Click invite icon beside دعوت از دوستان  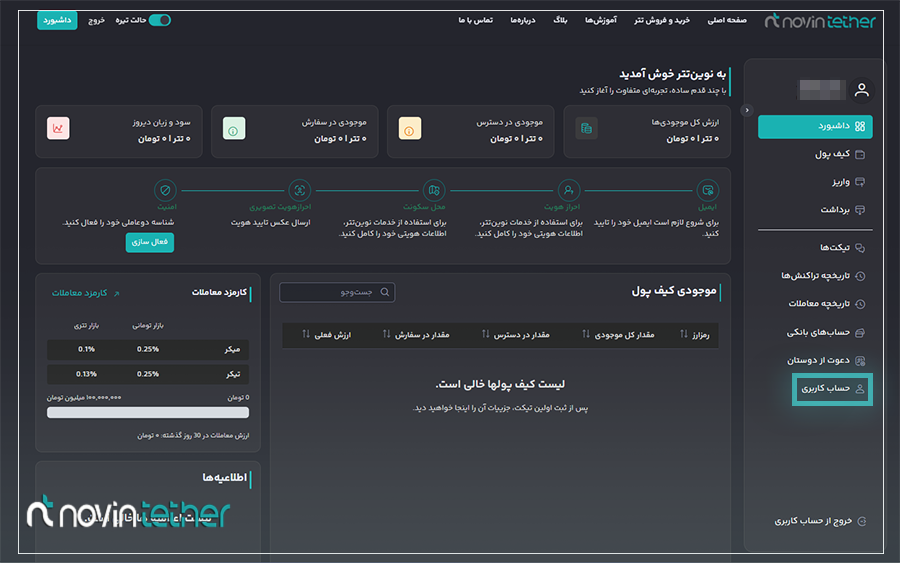860,360
